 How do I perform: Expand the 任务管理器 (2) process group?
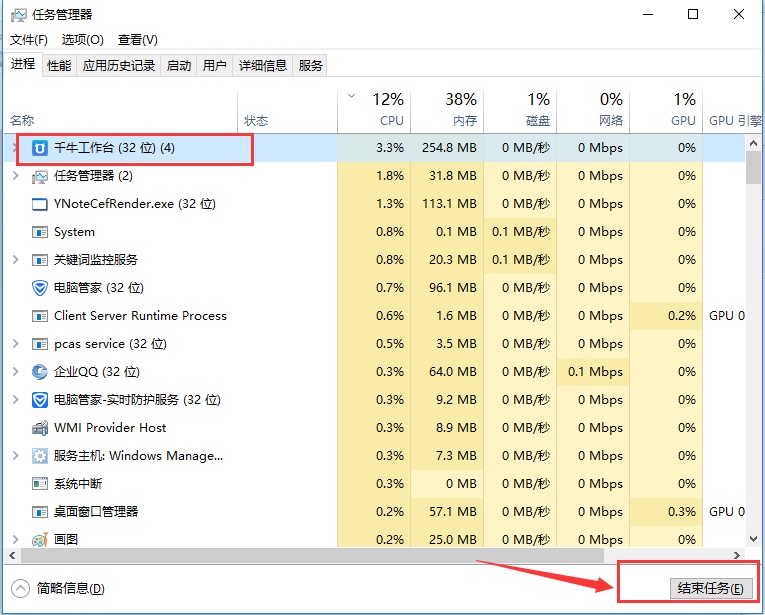tap(15, 176)
